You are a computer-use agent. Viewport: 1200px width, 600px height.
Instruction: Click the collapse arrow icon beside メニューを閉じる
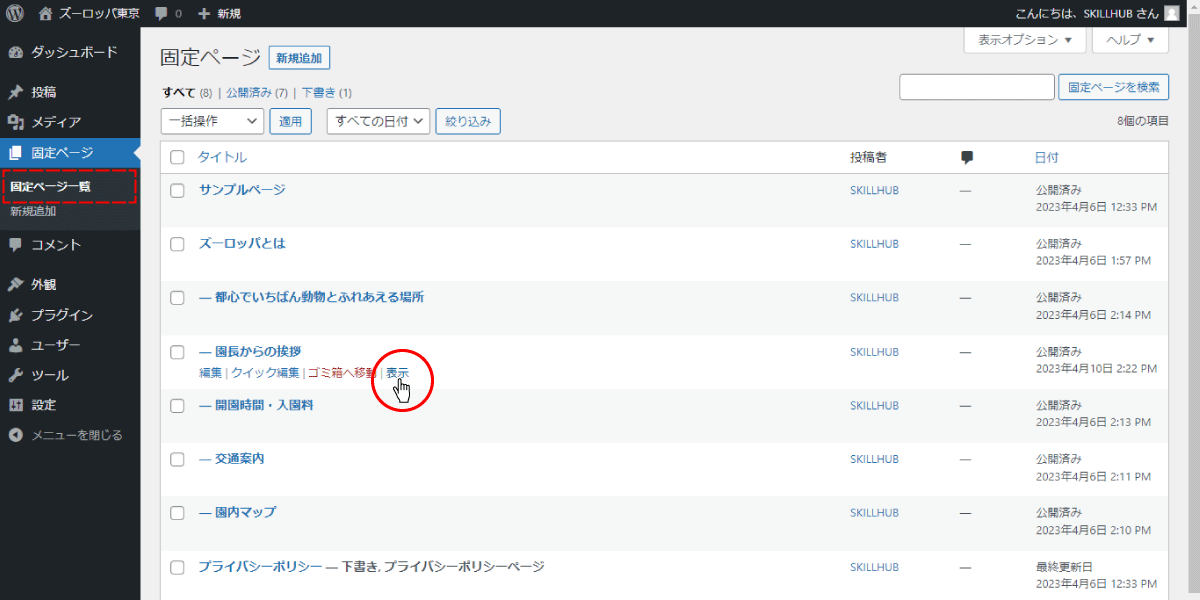(x=15, y=435)
